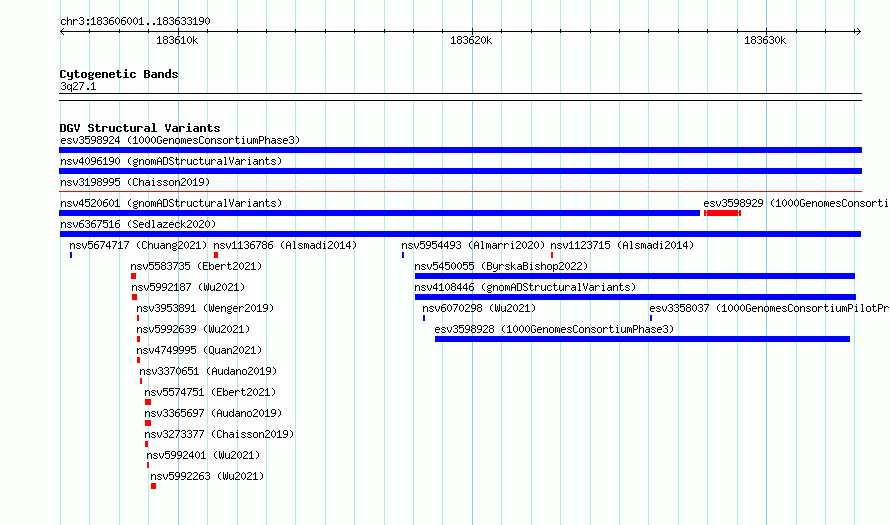Open the nsv6367516 Sedlazeck2020 variant
Image resolution: width=890 pixels, height=525 pixels.
click(x=138, y=224)
